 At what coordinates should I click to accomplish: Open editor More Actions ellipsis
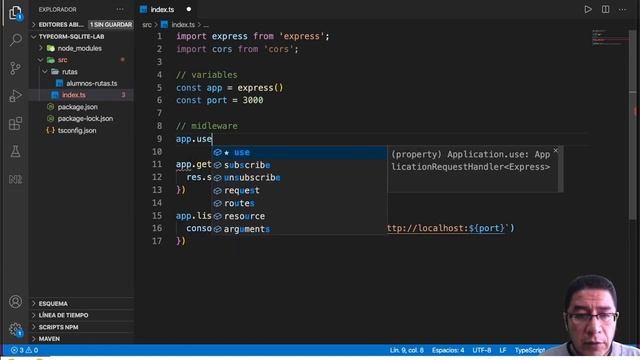pos(622,9)
